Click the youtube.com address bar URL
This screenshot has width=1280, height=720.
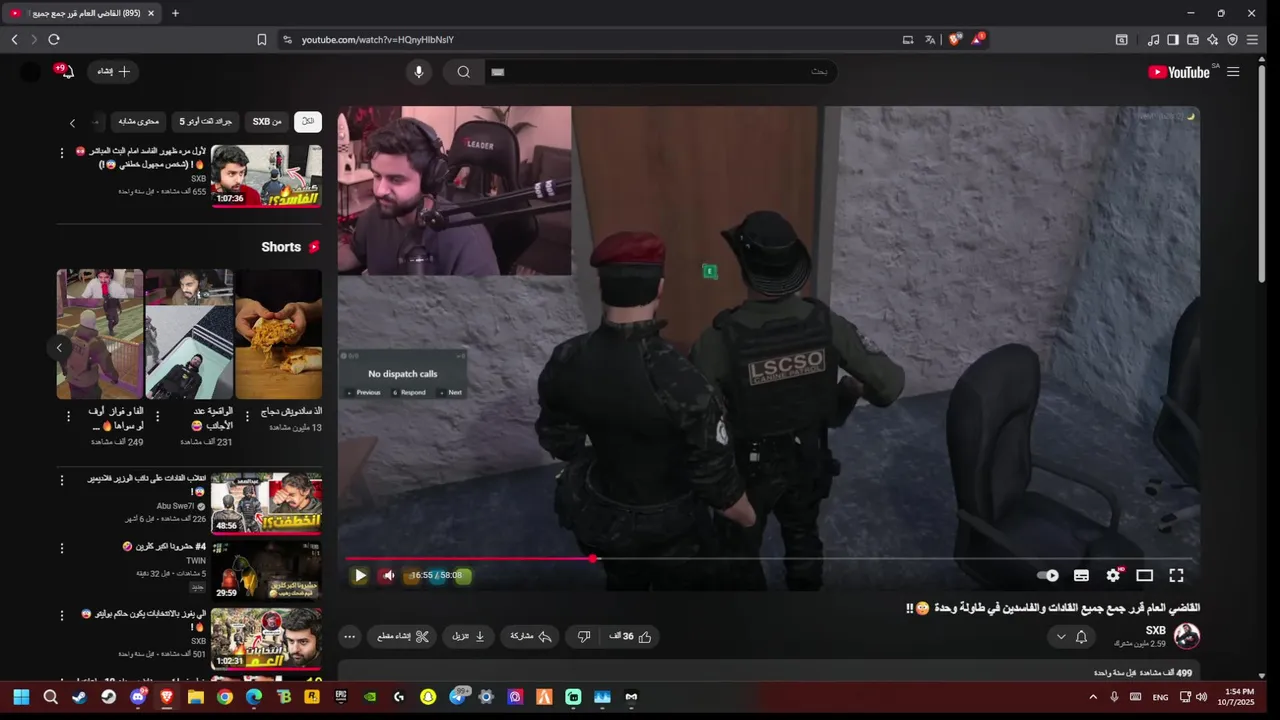pyautogui.click(x=378, y=40)
